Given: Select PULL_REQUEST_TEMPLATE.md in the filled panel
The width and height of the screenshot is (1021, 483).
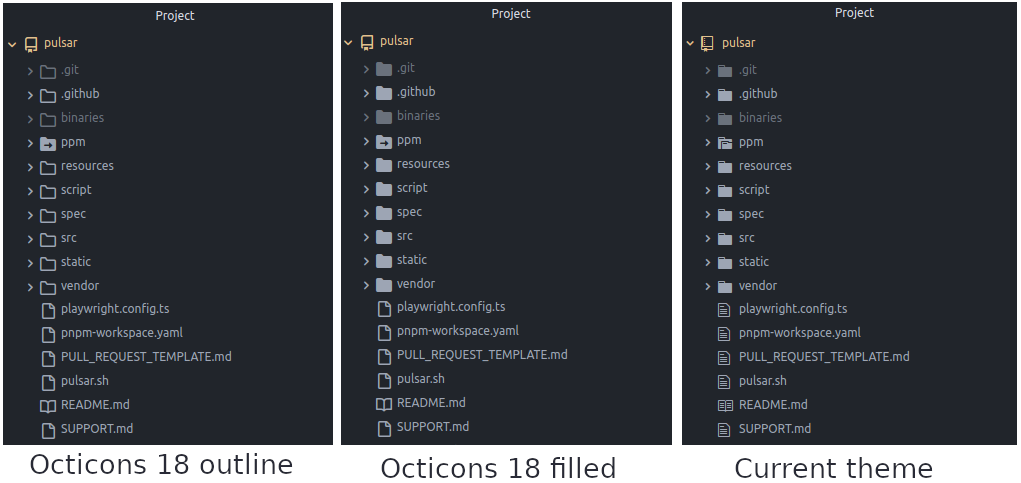Looking at the screenshot, I should [x=481, y=355].
